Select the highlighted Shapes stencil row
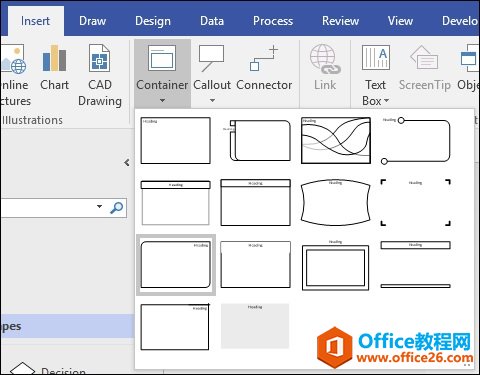This screenshot has width=480, height=375. (67, 326)
